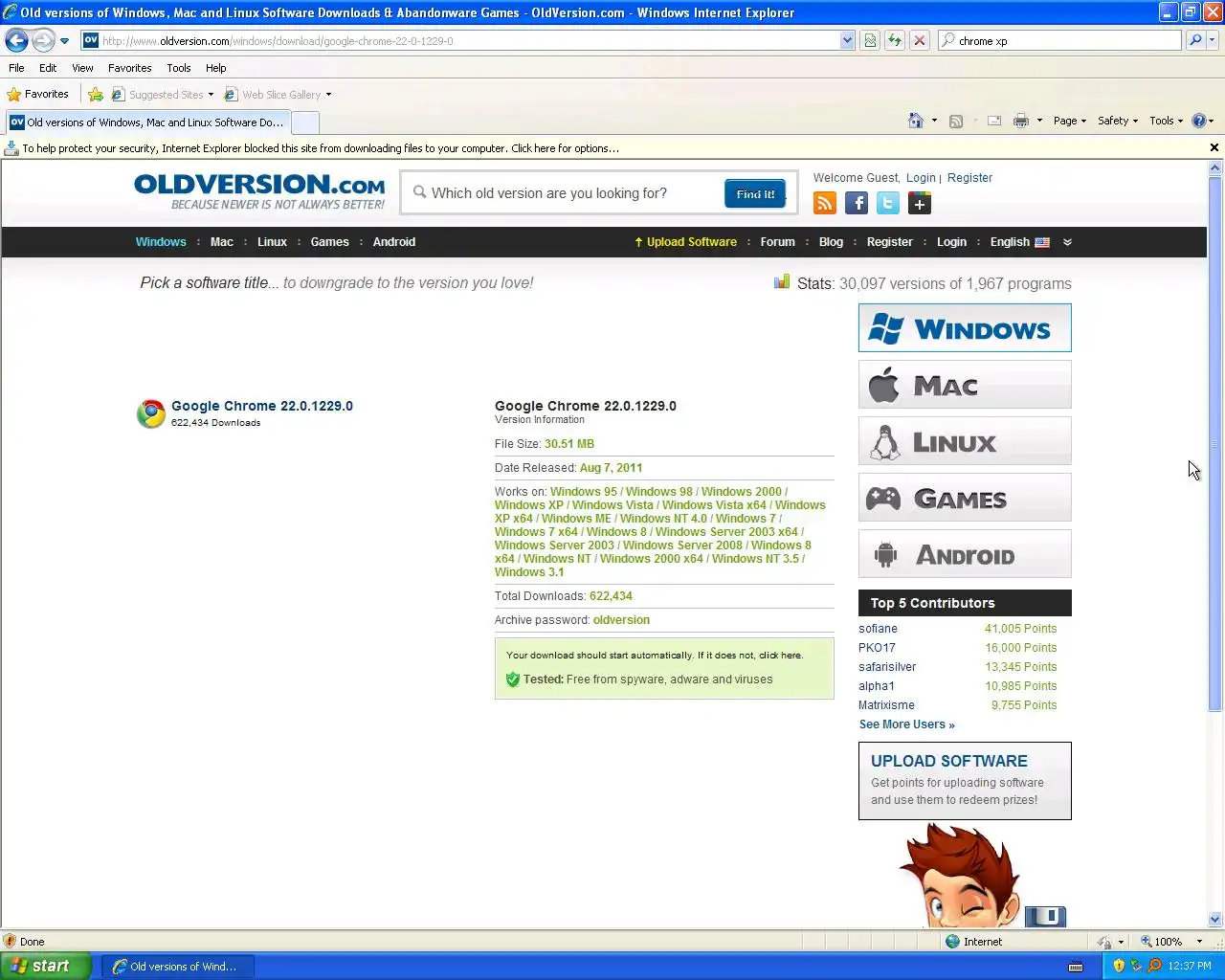Click the Compatibility View icon
Viewport: 1225px width, 980px height.
tap(870, 40)
